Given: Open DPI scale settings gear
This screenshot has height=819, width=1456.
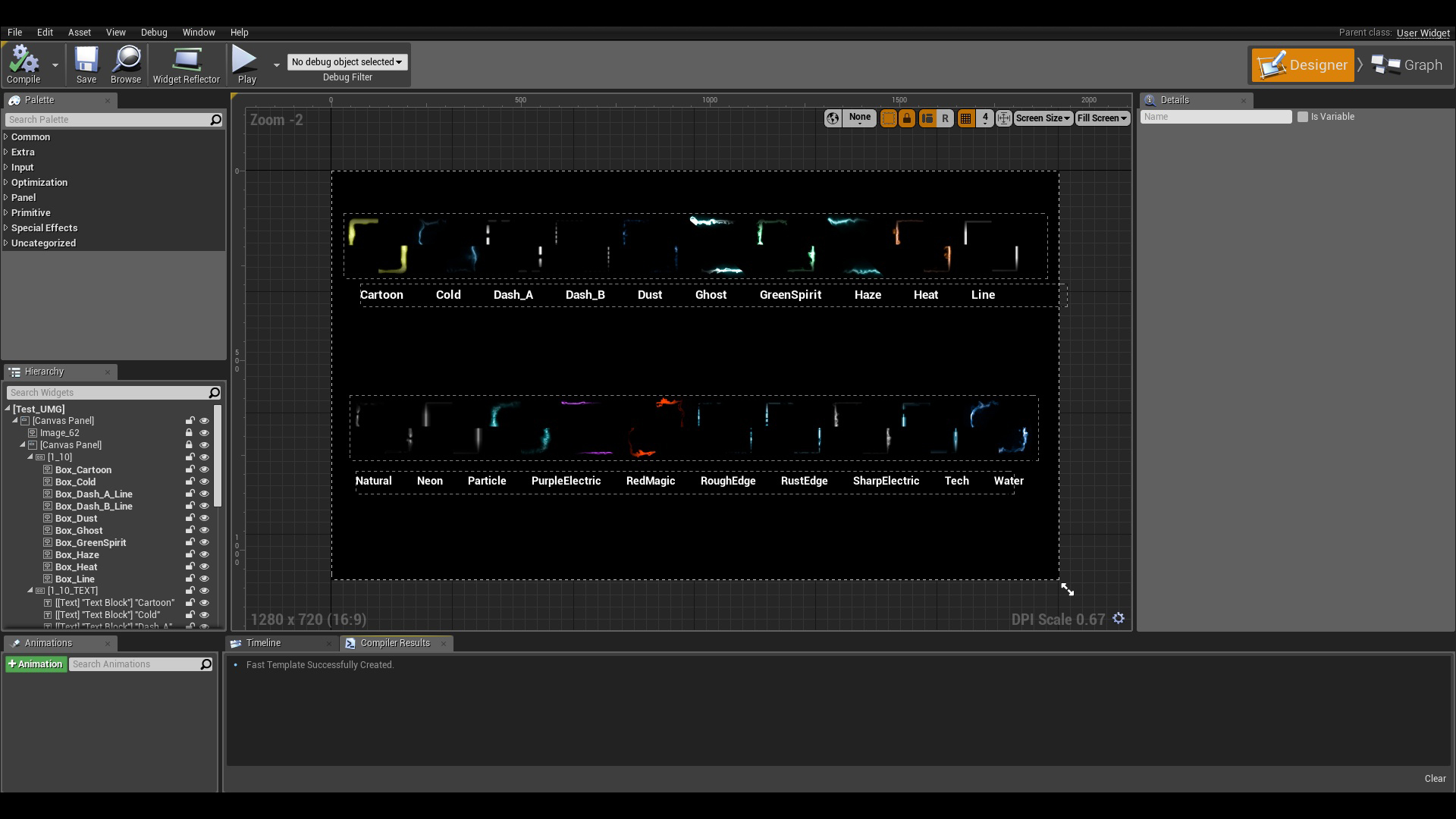Looking at the screenshot, I should 1119,619.
